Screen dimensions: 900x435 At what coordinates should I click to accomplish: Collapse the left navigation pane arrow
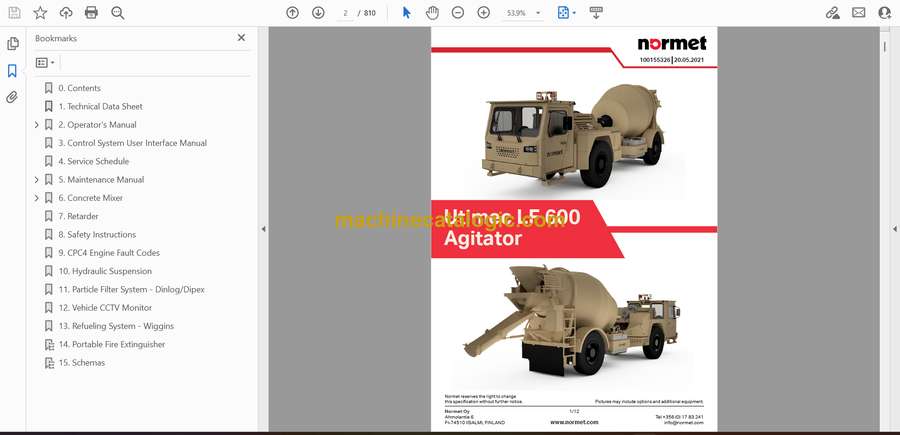263,229
